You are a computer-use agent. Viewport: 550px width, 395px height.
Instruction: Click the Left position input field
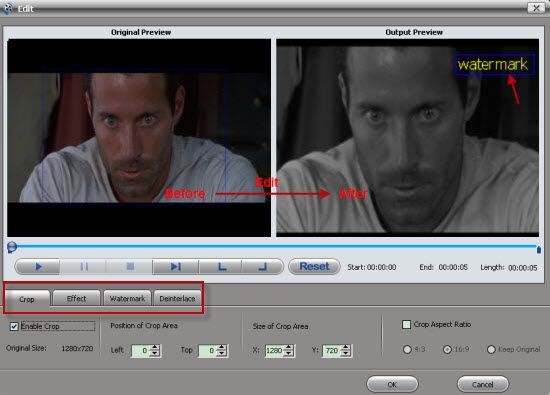tap(140, 351)
